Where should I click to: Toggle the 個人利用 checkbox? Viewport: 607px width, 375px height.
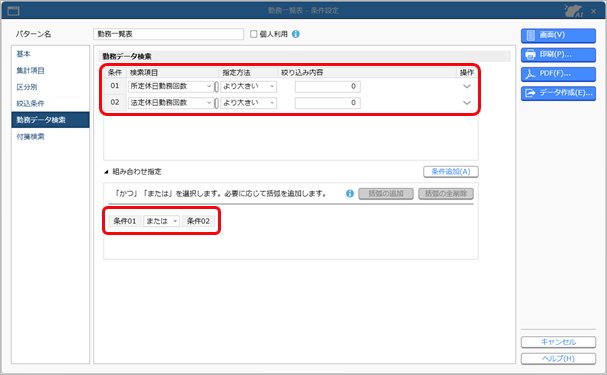coord(254,34)
